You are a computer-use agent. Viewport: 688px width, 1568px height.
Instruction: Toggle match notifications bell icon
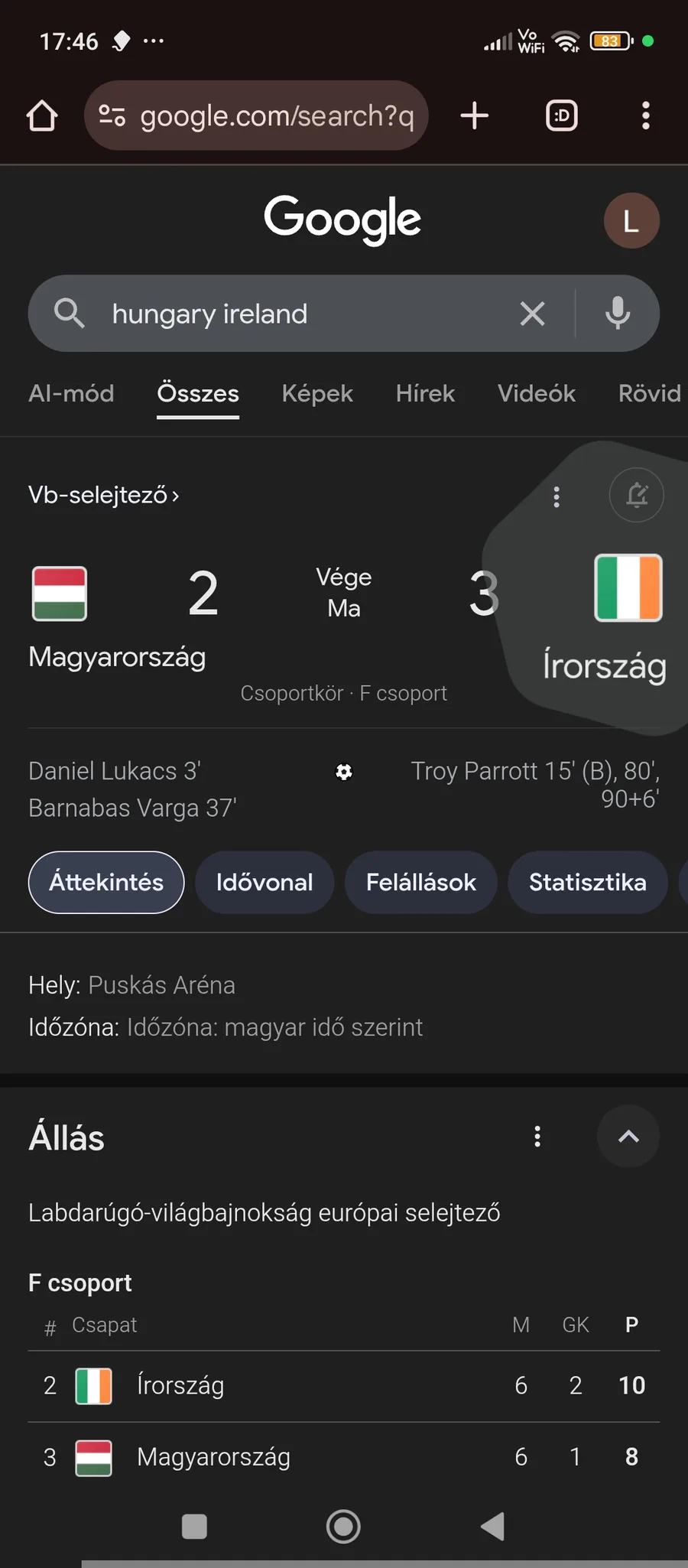[x=636, y=495]
